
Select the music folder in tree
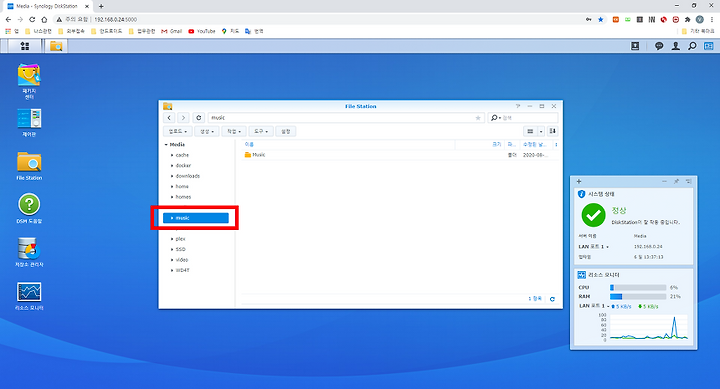(196, 218)
